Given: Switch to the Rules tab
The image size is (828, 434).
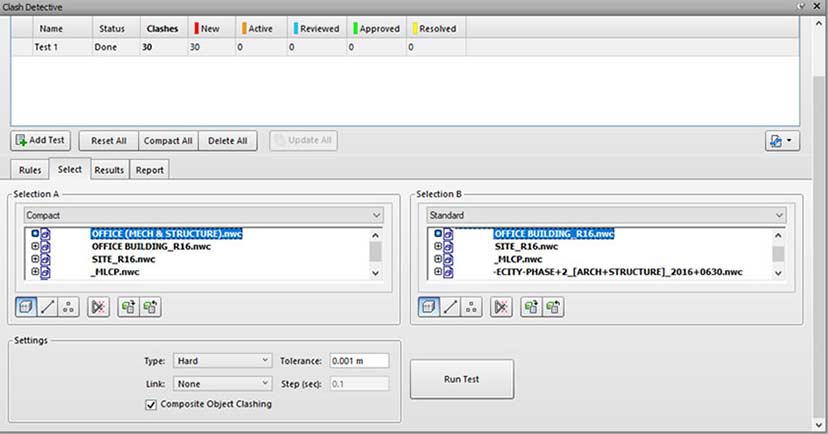Looking at the screenshot, I should [30, 170].
